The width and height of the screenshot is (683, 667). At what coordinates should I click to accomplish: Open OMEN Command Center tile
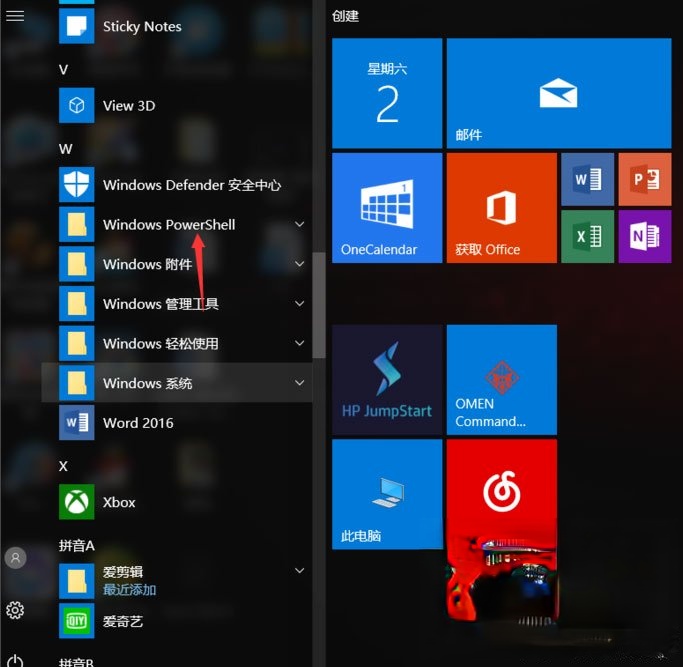[x=502, y=379]
